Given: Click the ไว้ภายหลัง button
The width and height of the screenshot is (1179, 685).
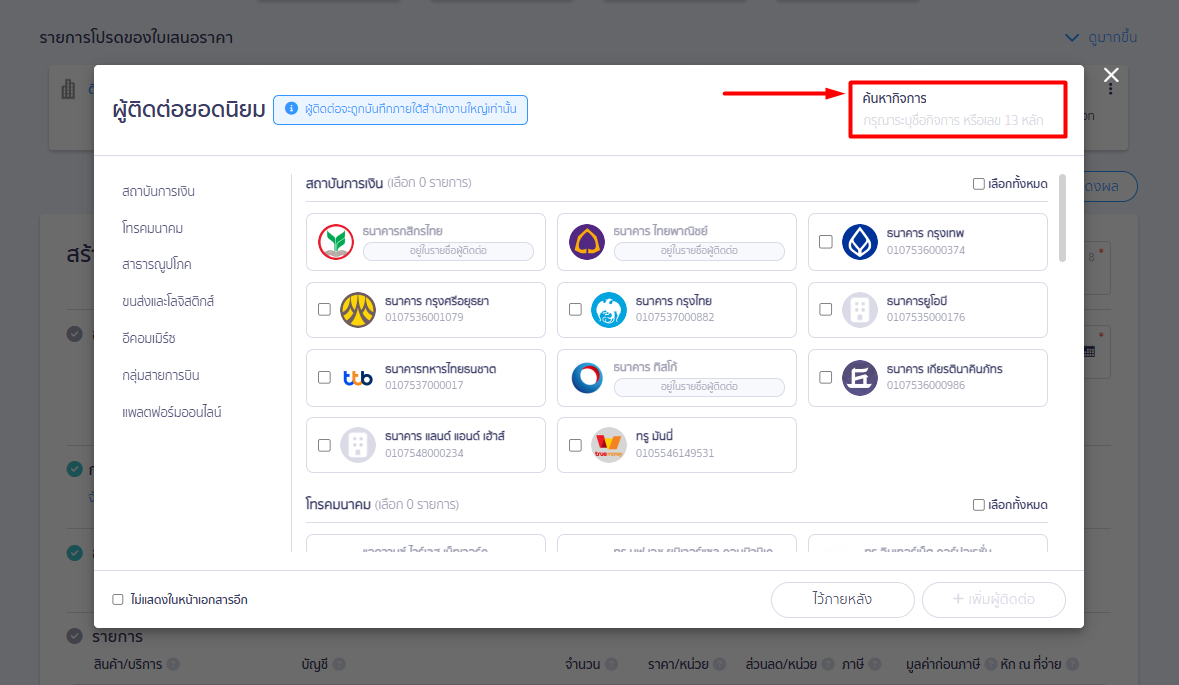Looking at the screenshot, I should (x=842, y=599).
